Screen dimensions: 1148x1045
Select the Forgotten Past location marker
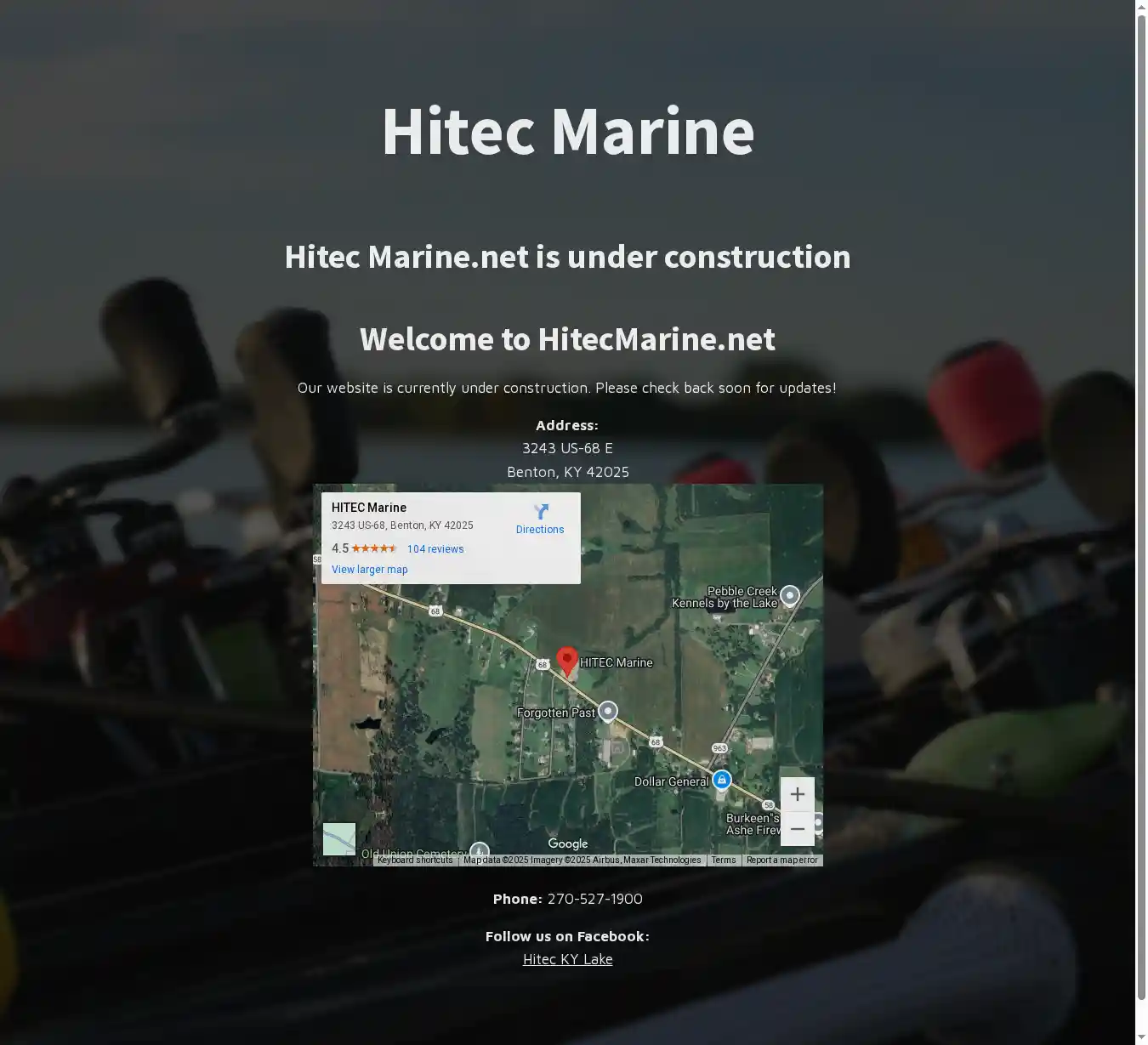click(608, 711)
